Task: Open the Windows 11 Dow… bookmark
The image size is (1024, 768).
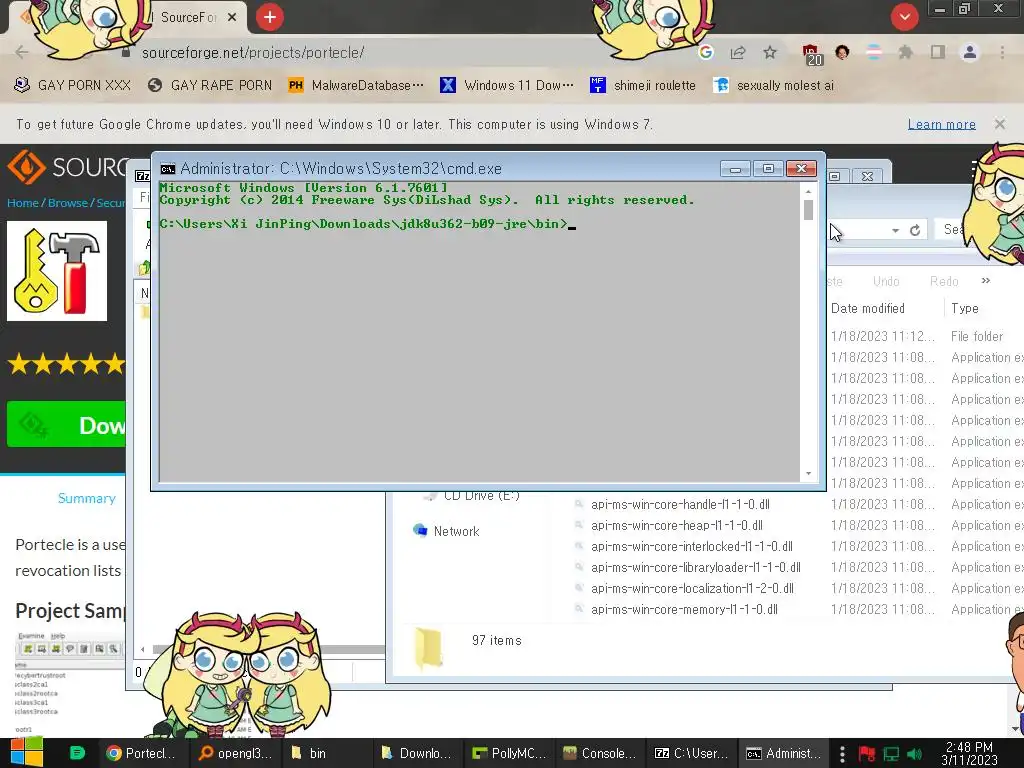Action: (x=507, y=85)
